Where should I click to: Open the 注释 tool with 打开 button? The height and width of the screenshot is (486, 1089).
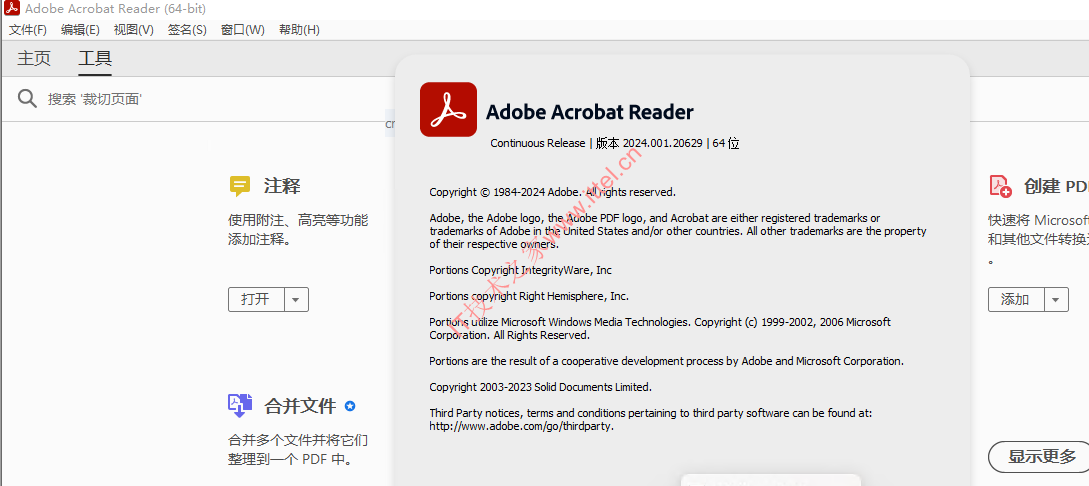point(256,299)
